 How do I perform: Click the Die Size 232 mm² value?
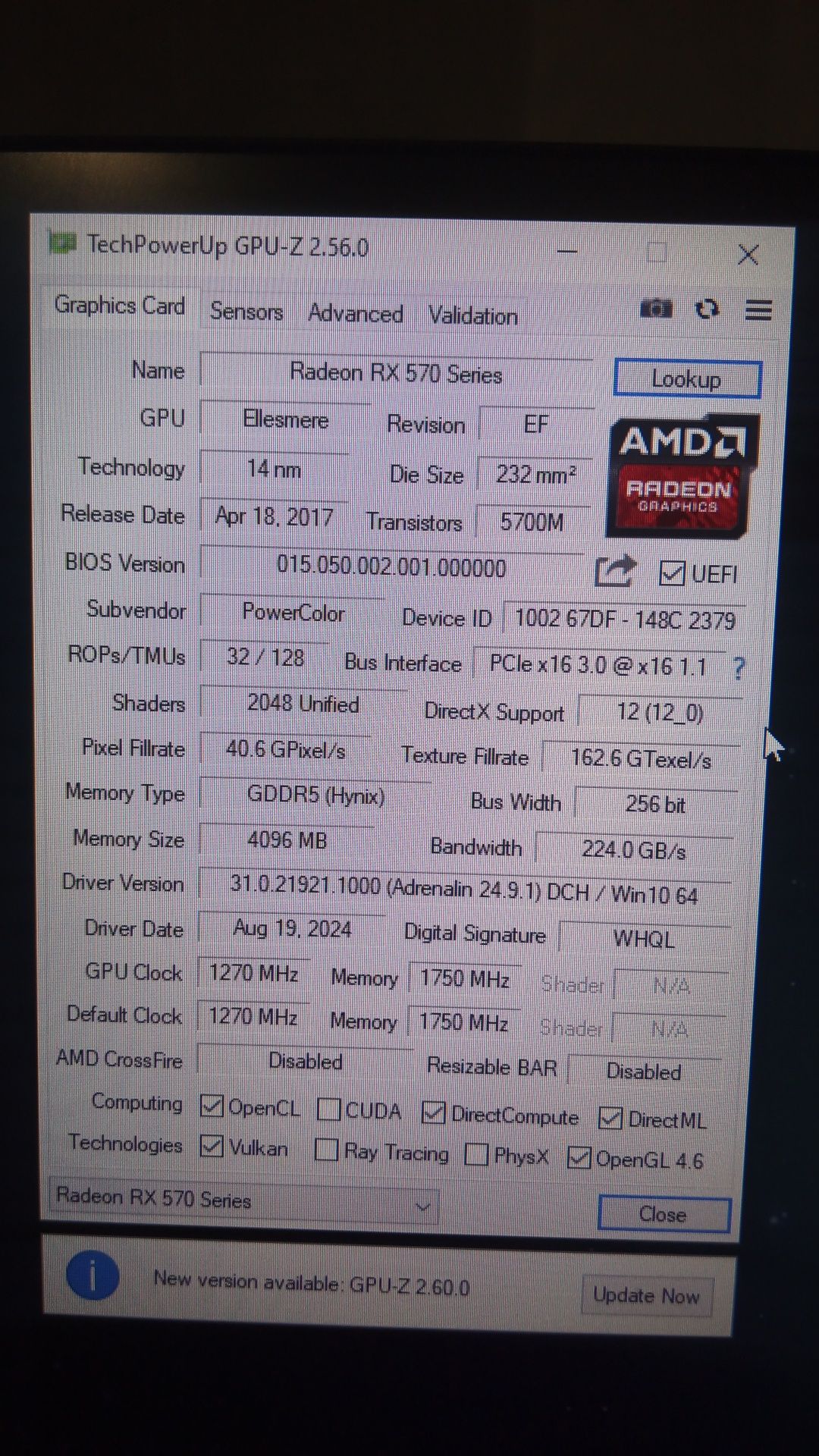(536, 475)
